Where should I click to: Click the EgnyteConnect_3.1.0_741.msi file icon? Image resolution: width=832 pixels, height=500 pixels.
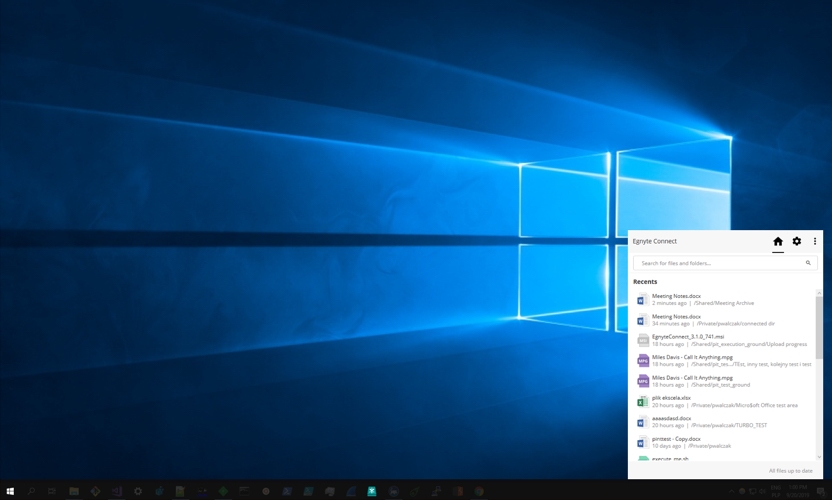pyautogui.click(x=643, y=340)
